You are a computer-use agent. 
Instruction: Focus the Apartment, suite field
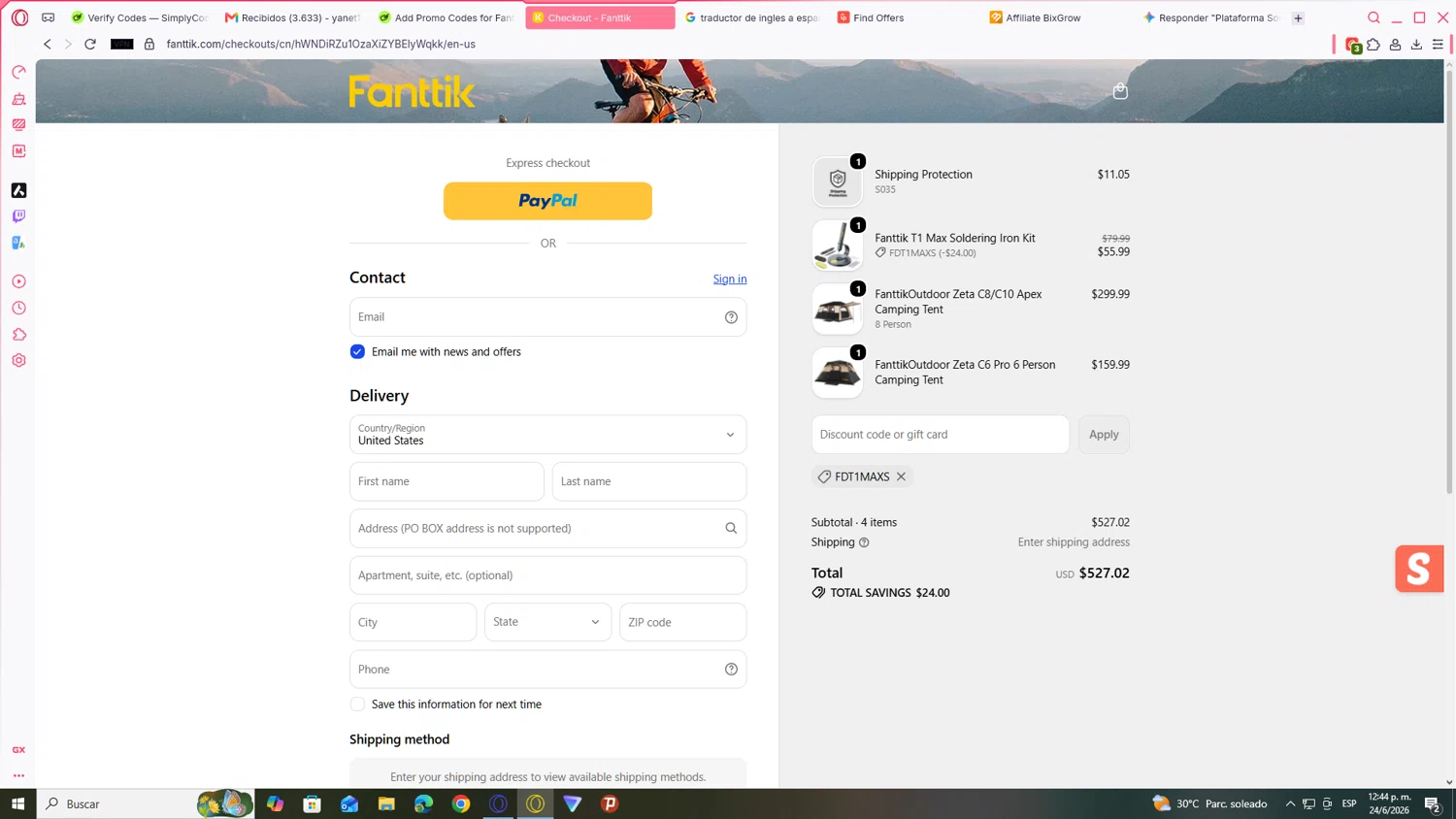click(547, 575)
